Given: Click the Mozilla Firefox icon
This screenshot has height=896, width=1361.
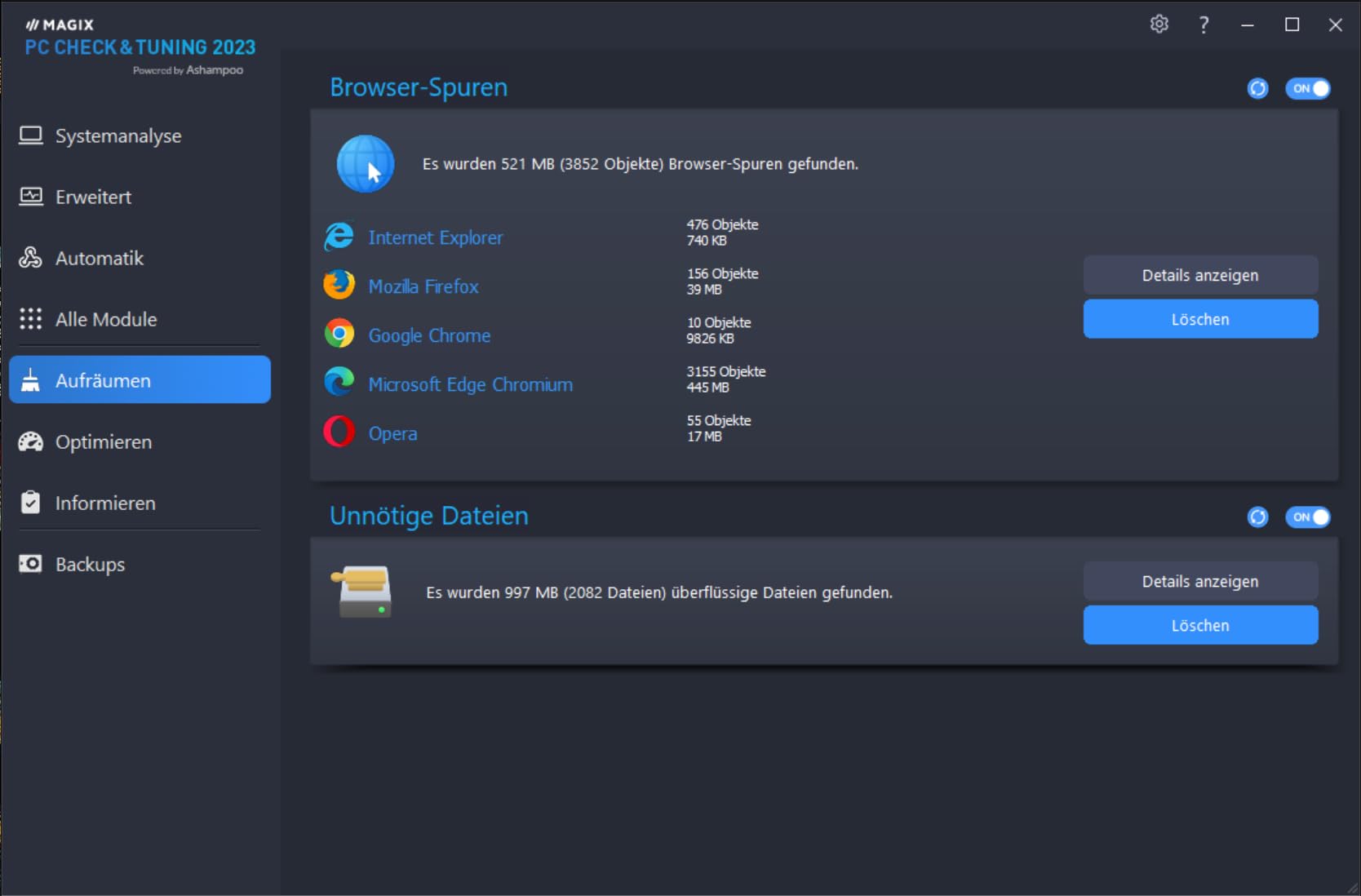Looking at the screenshot, I should [x=339, y=285].
